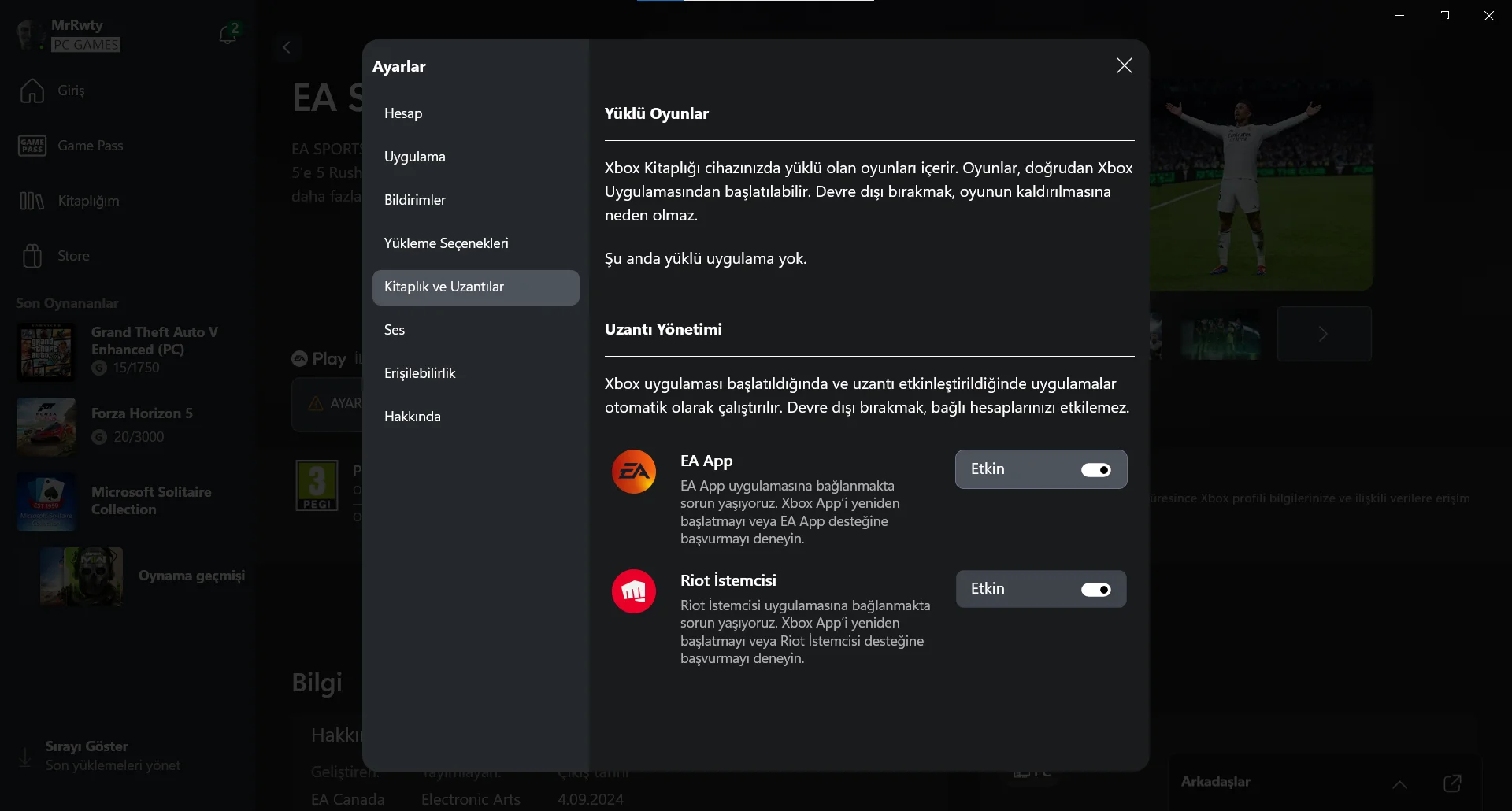Pop out the Arkadaşlar panel

coord(1452,783)
